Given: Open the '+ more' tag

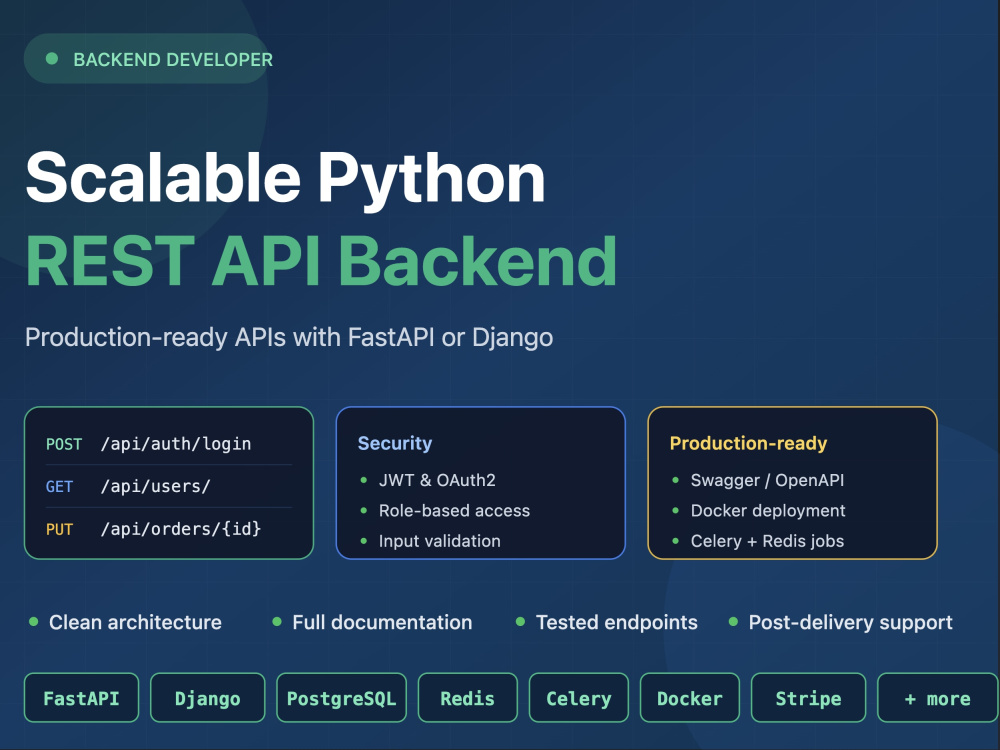Looking at the screenshot, I should [x=938, y=698].
